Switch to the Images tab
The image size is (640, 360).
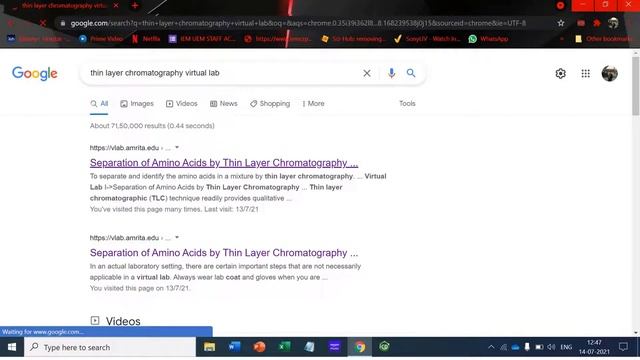tap(137, 104)
